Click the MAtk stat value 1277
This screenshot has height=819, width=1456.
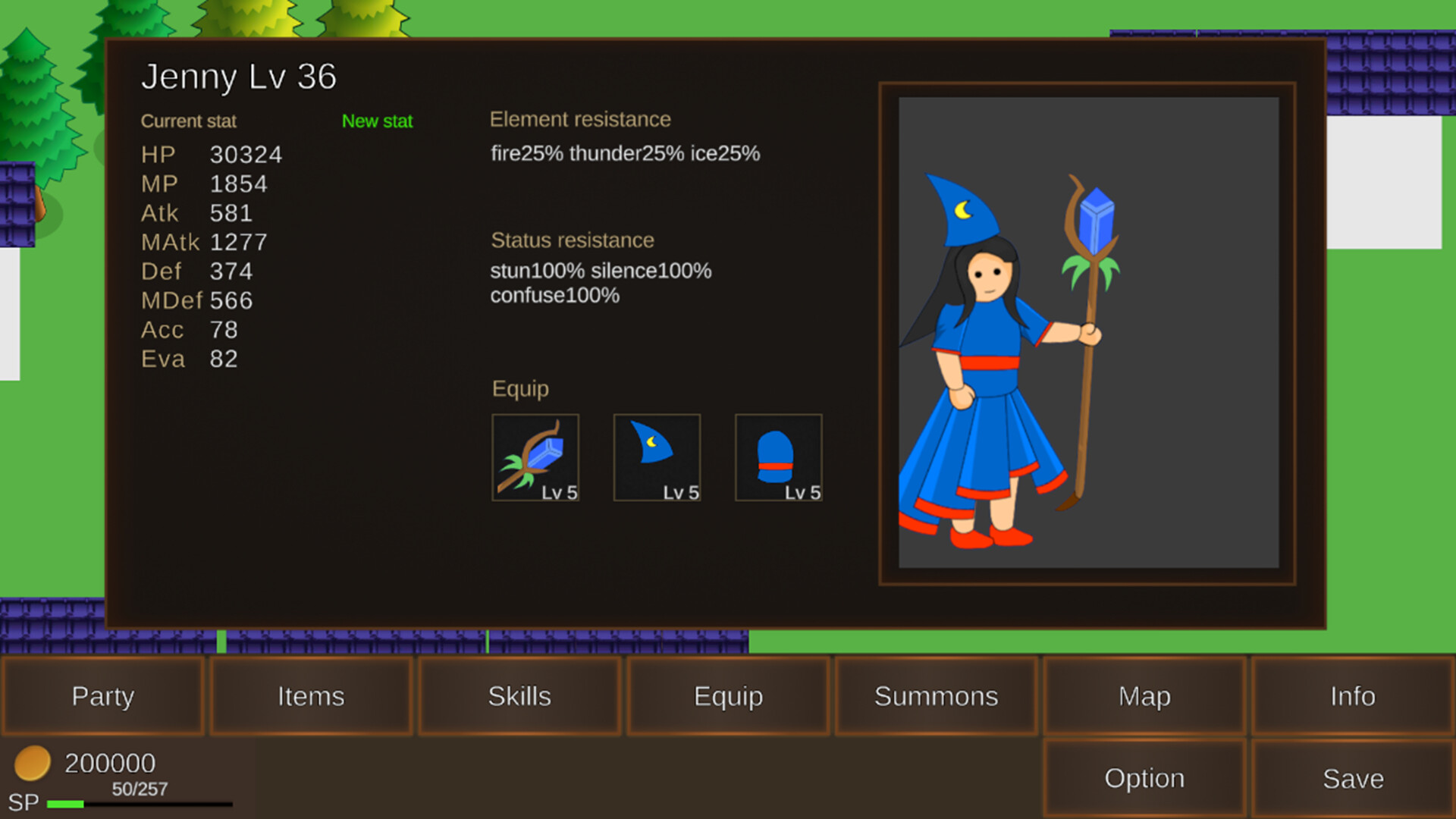[x=238, y=243]
